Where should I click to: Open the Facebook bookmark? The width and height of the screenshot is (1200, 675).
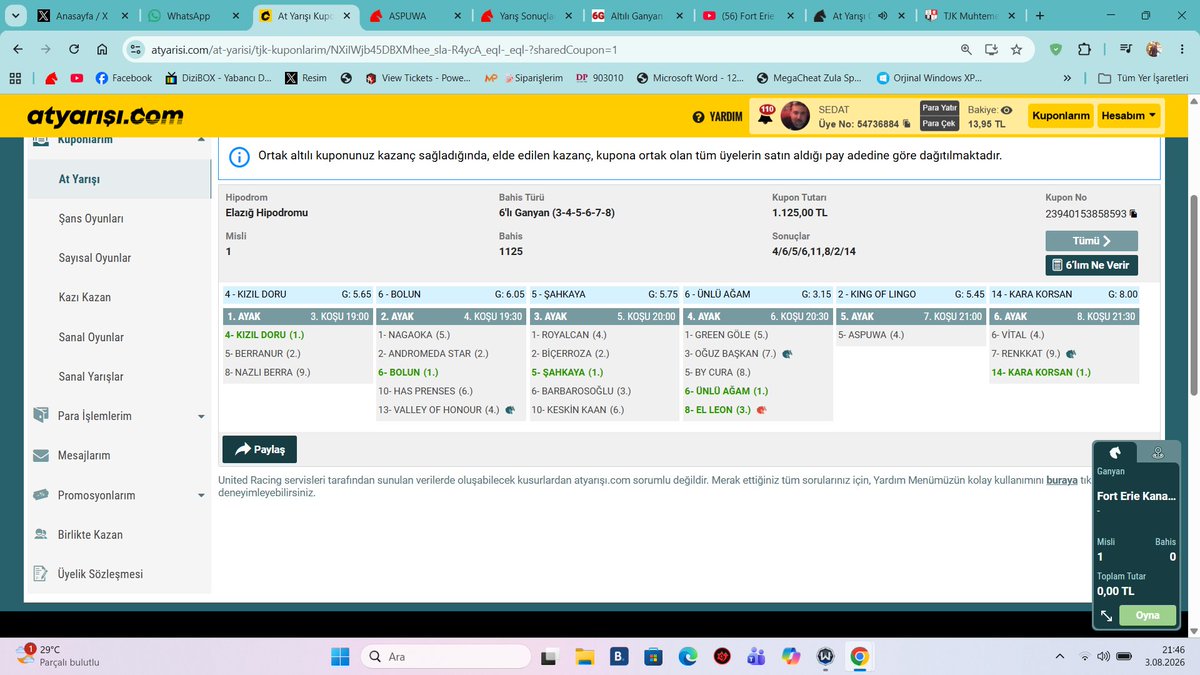point(124,78)
